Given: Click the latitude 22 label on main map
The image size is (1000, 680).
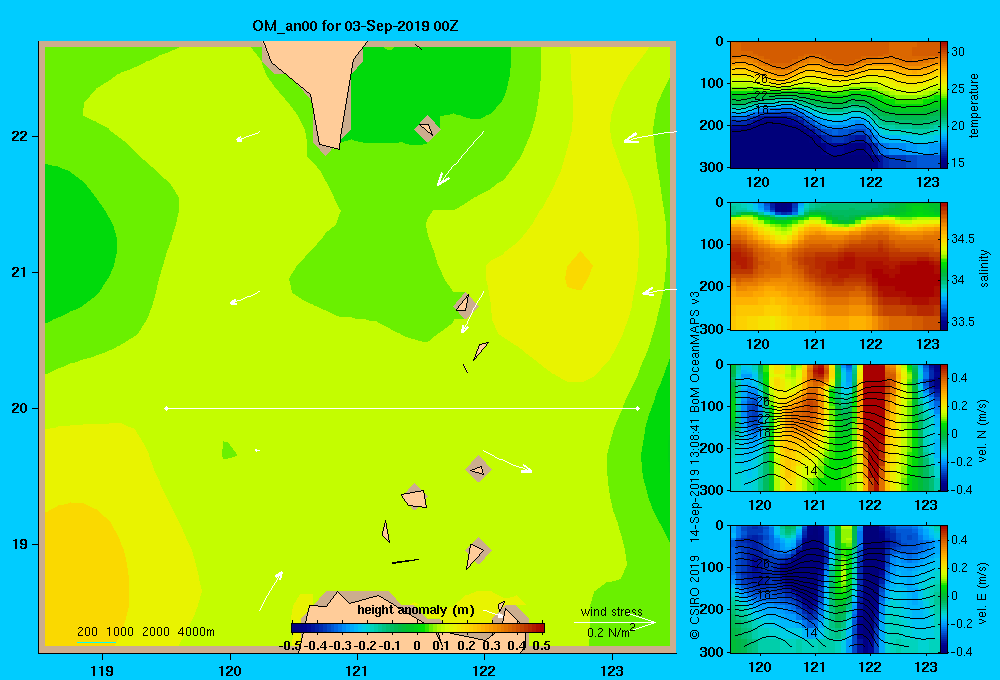Looking at the screenshot, I should coord(20,137).
